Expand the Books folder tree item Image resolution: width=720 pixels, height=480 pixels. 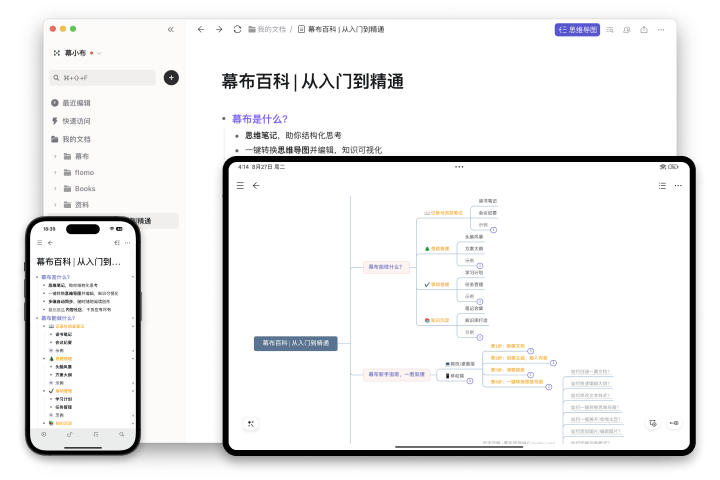coord(55,189)
